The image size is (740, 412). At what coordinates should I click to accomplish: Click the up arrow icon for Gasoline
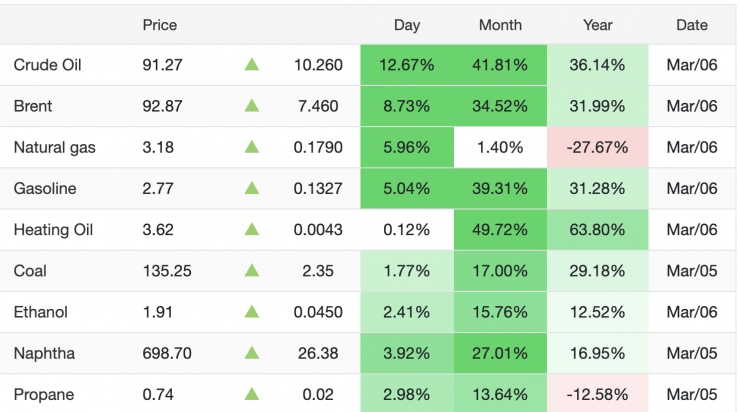click(x=251, y=188)
